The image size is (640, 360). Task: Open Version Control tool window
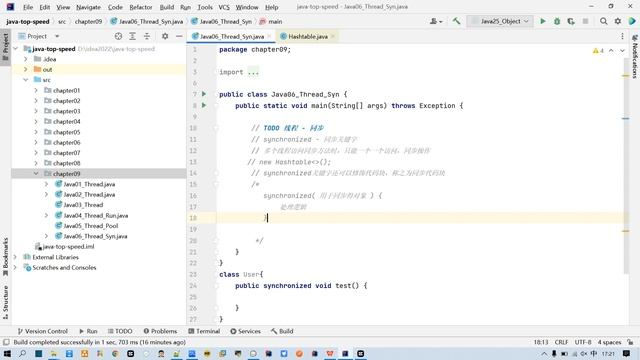tap(43, 331)
